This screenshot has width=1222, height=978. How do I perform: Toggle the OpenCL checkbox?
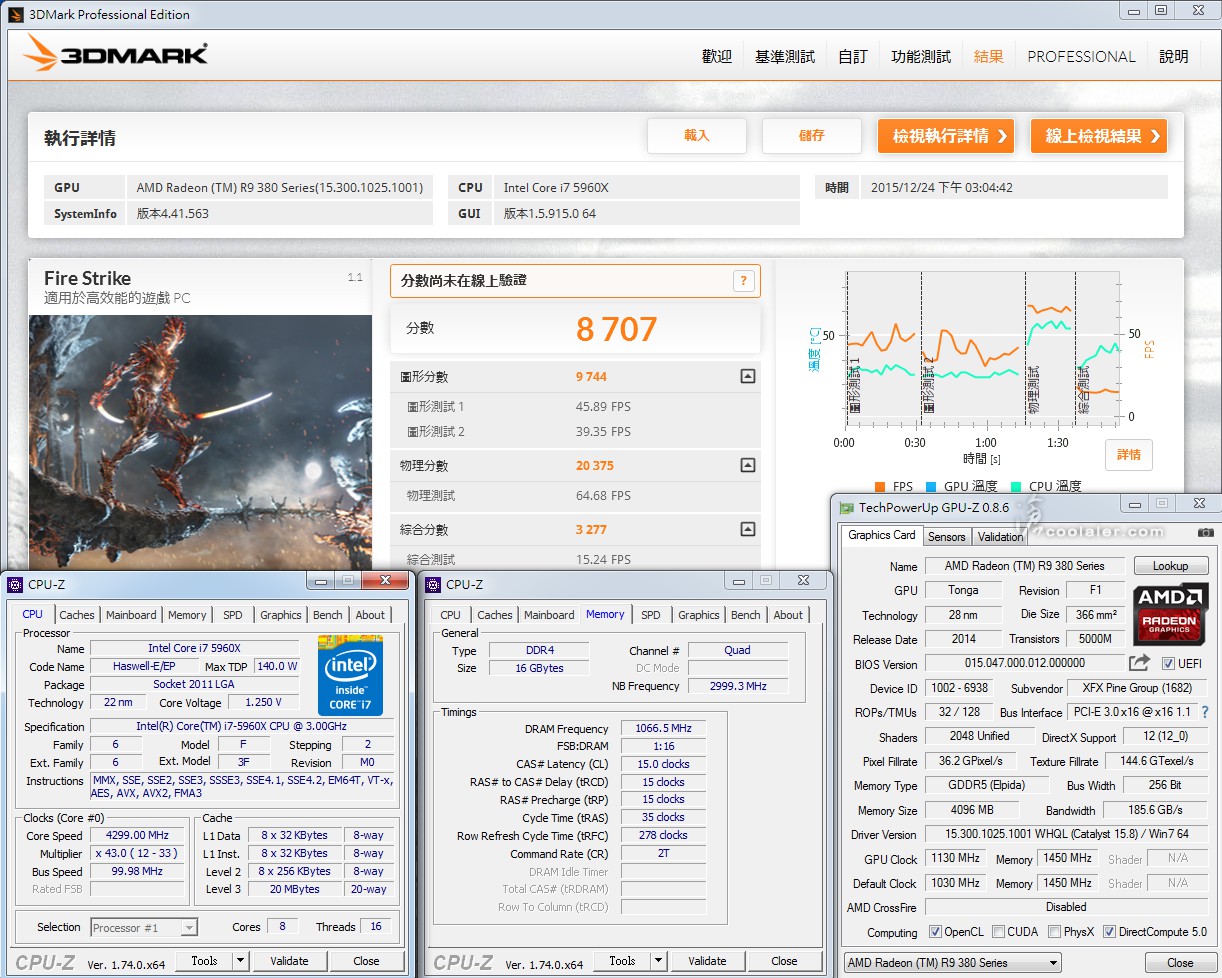935,932
